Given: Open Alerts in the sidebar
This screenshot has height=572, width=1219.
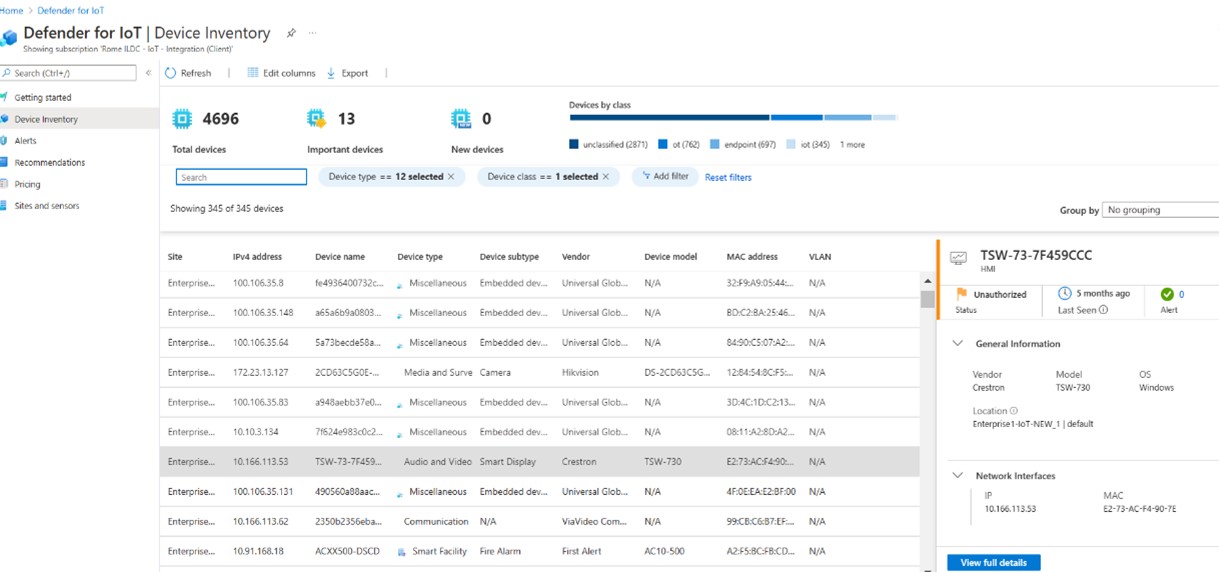Looking at the screenshot, I should [x=25, y=141].
